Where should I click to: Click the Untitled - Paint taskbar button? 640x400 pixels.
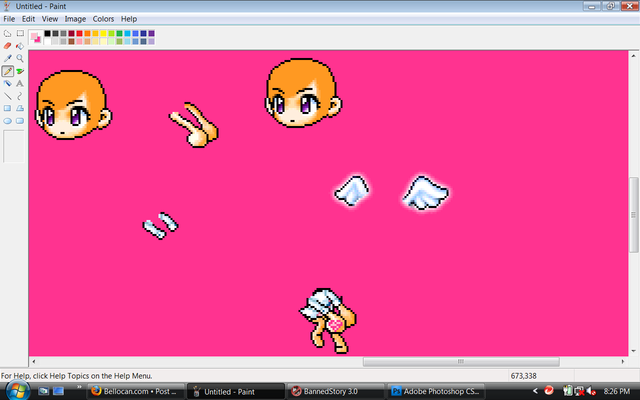(x=236, y=391)
